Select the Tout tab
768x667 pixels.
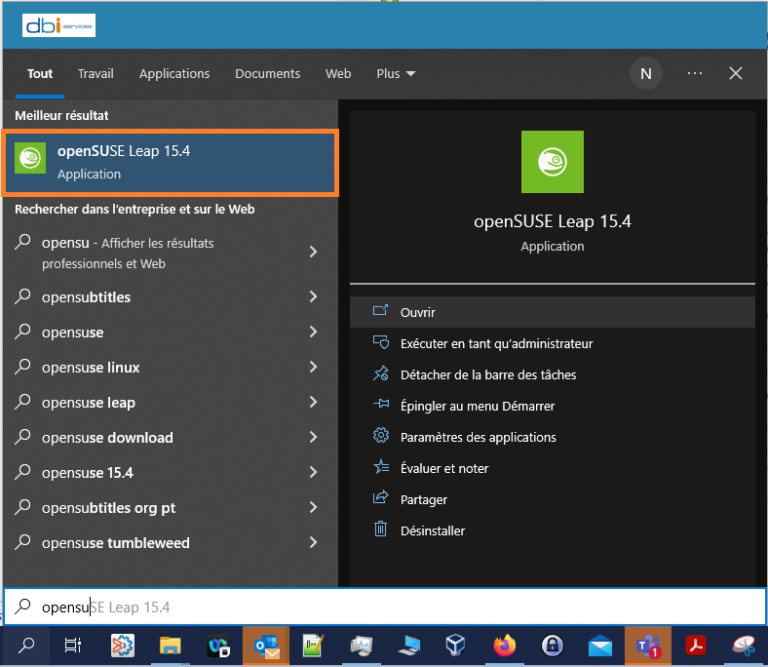(40, 73)
